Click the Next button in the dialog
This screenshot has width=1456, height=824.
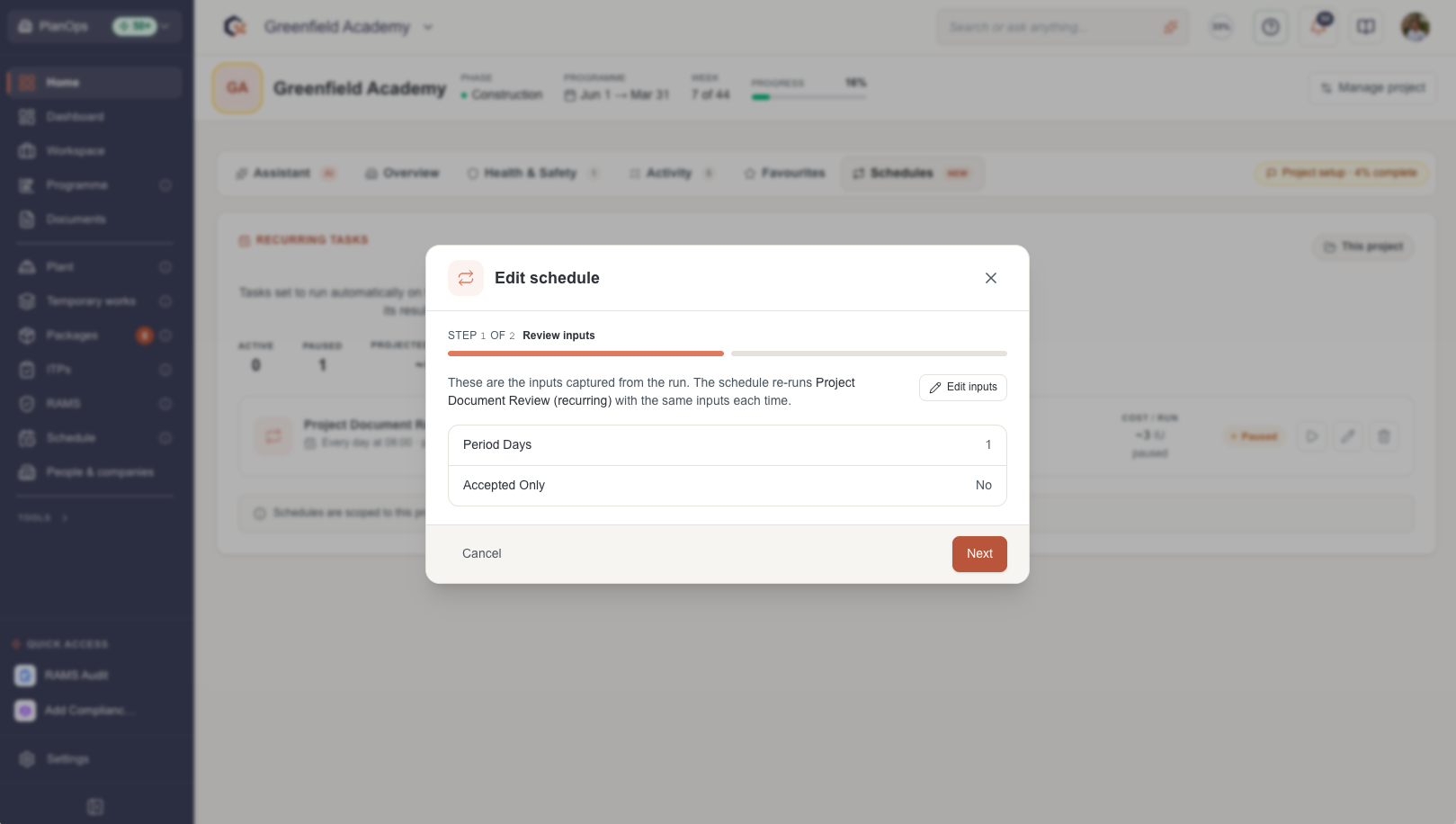[979, 554]
